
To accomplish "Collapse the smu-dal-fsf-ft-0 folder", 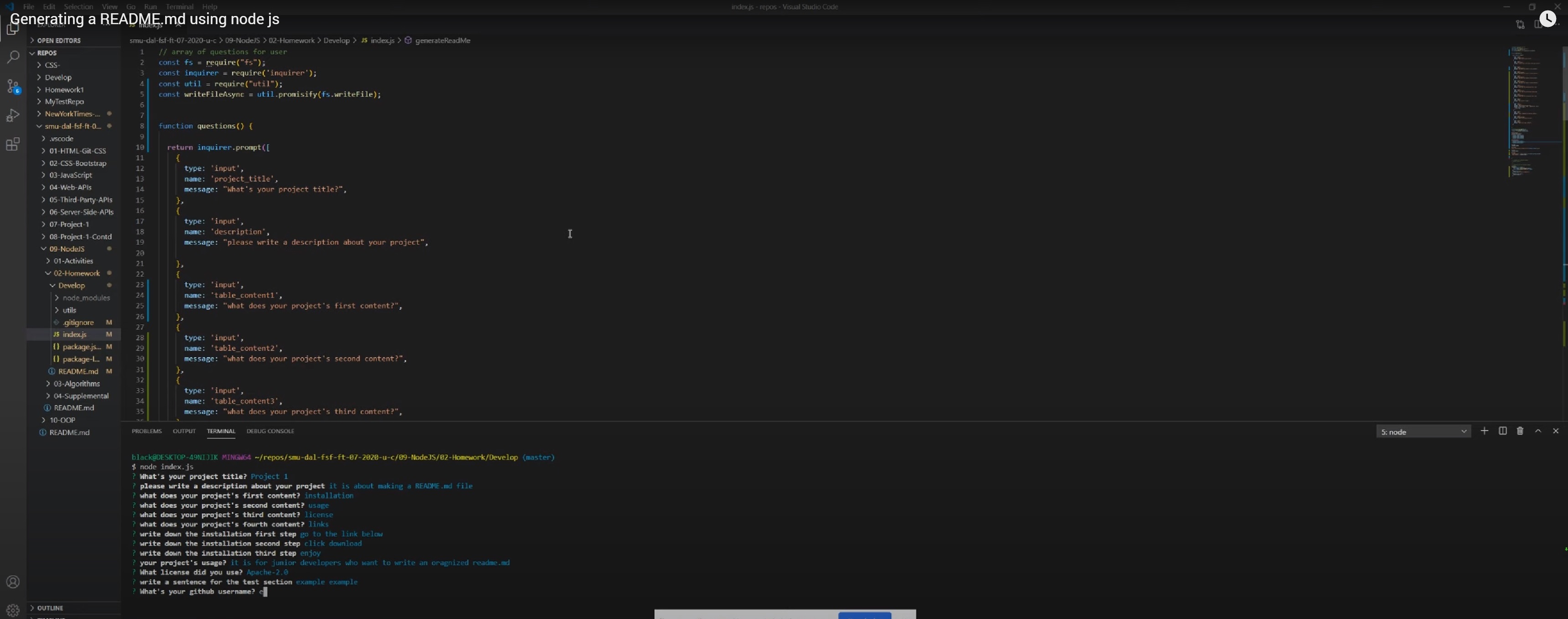I will coord(73,126).
